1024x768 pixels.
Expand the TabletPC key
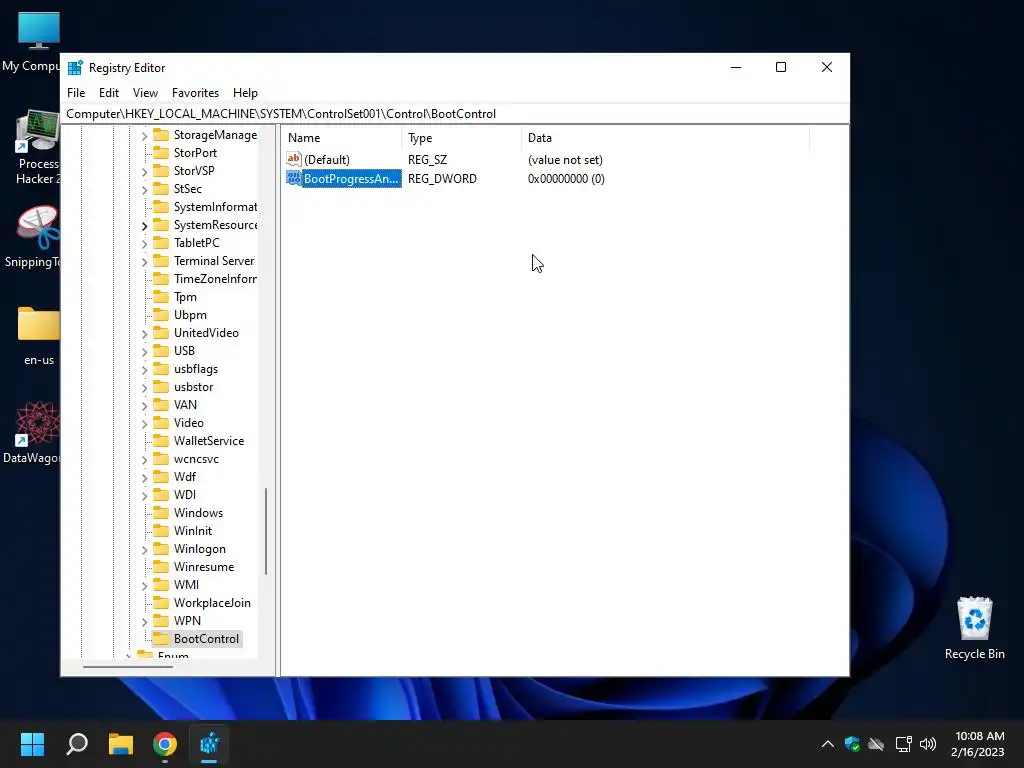[x=144, y=244]
